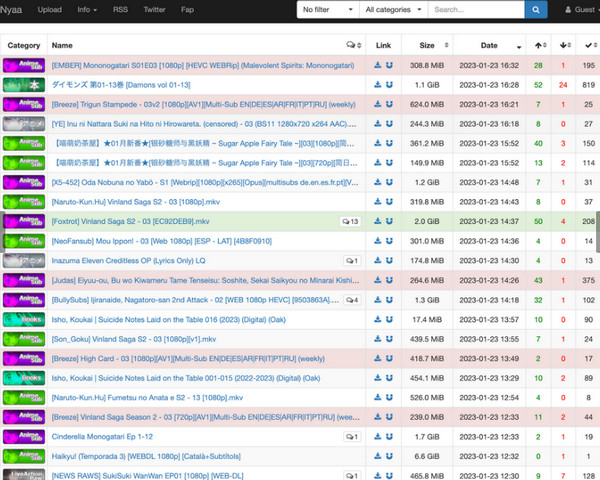The height and width of the screenshot is (480, 600).
Task: Open Son_Goku Vinland Saga S2 - 03 torrent page
Action: (134, 339)
